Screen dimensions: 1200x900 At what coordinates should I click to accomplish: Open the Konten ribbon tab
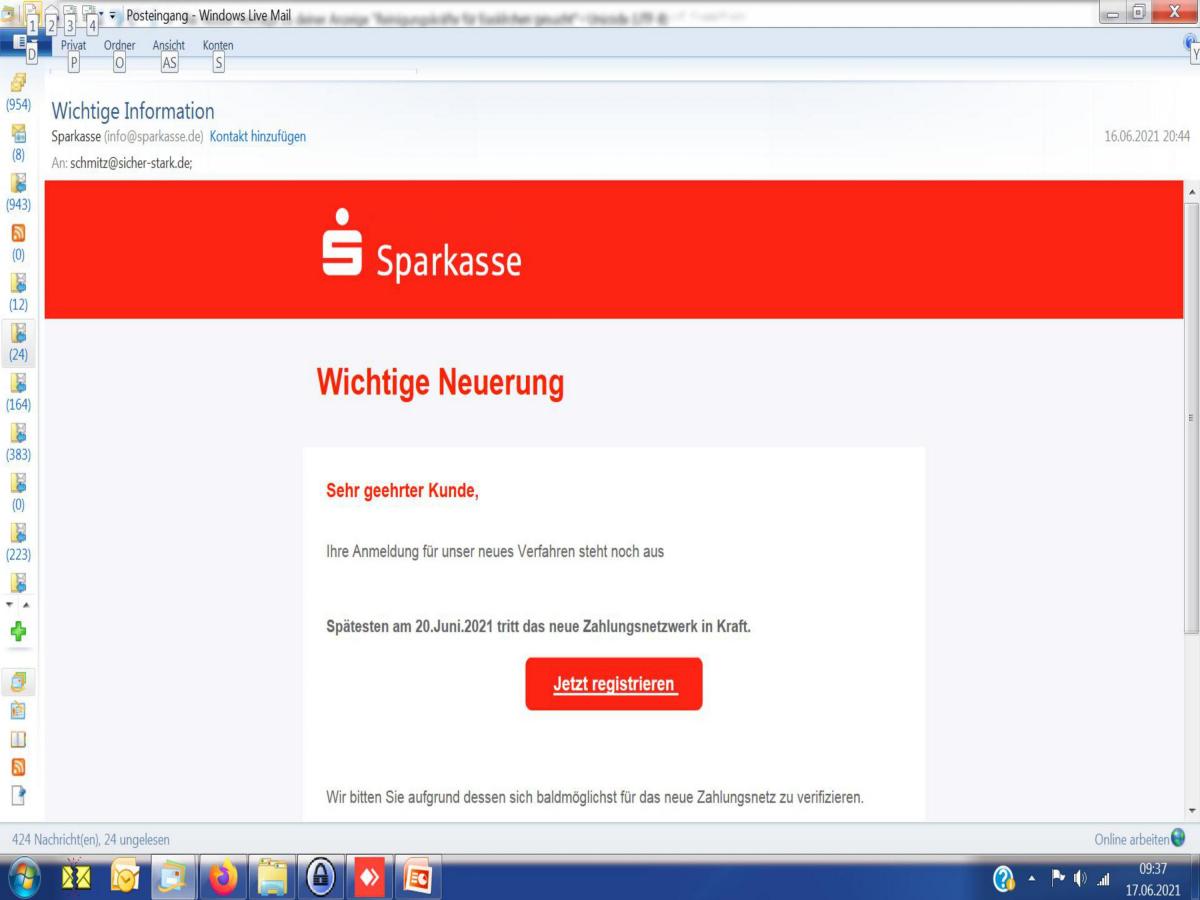[x=218, y=45]
